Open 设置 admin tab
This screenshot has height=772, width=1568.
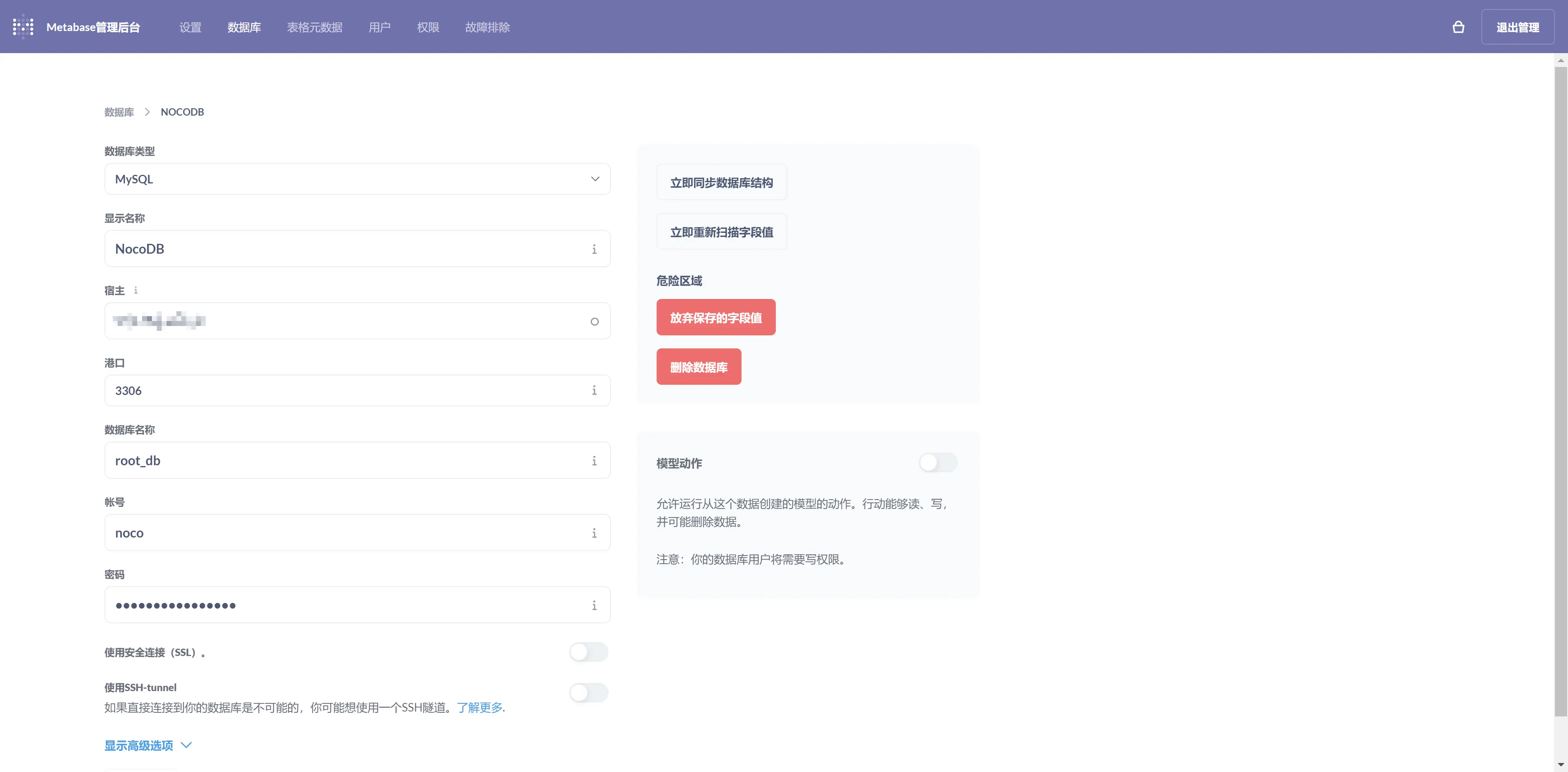tap(190, 27)
